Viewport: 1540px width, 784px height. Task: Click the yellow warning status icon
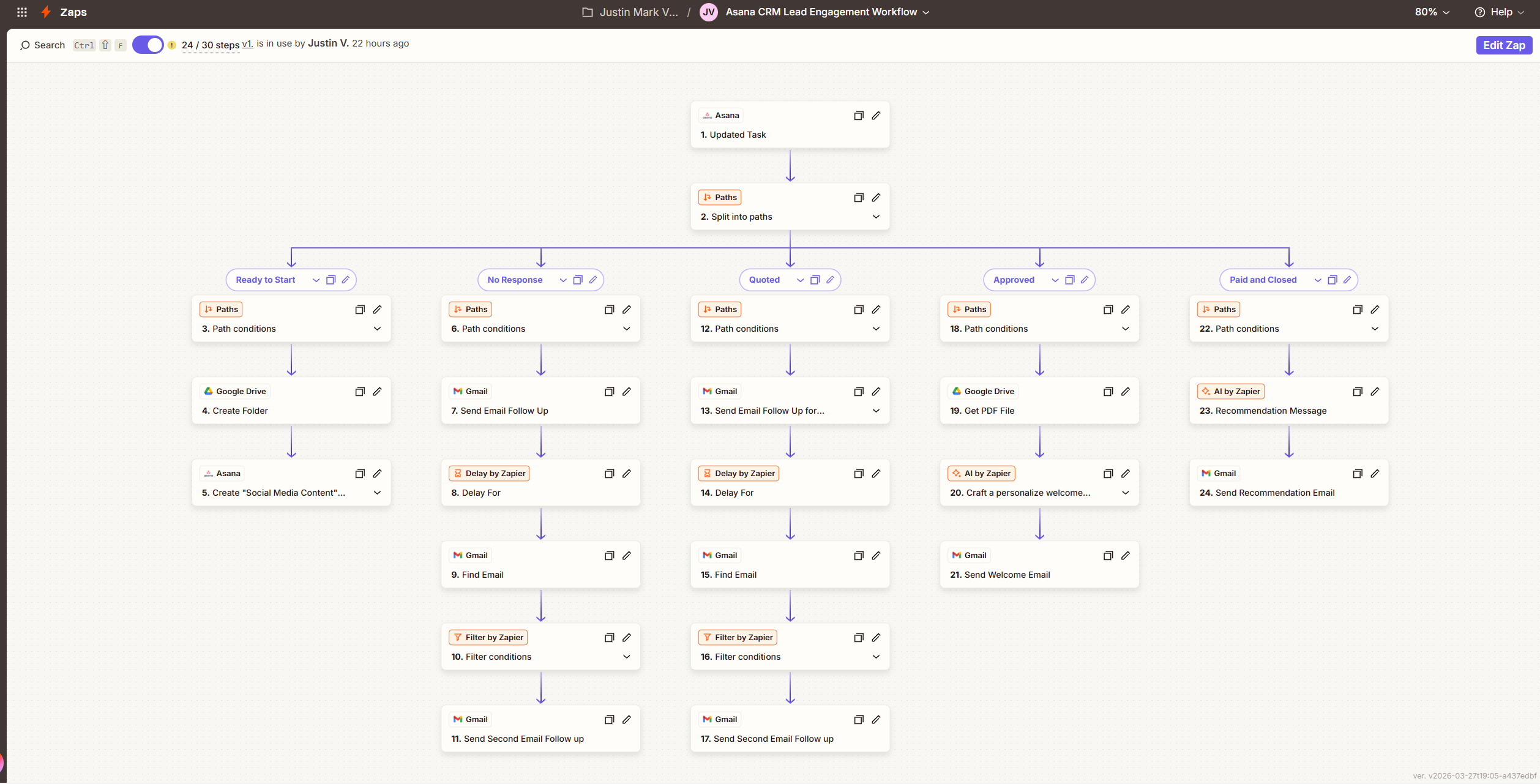(x=172, y=45)
